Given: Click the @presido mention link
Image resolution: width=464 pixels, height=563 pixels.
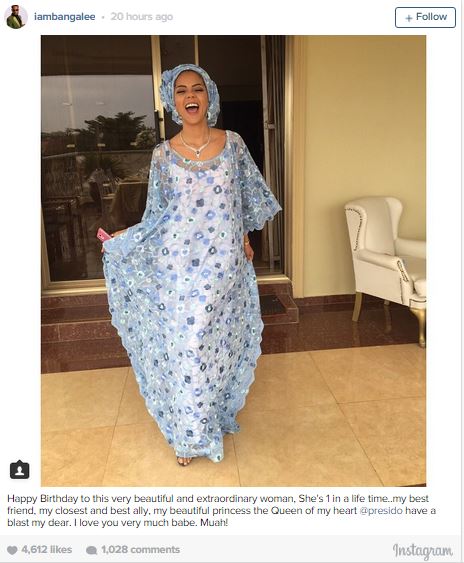Looking at the screenshot, I should pyautogui.click(x=381, y=511).
